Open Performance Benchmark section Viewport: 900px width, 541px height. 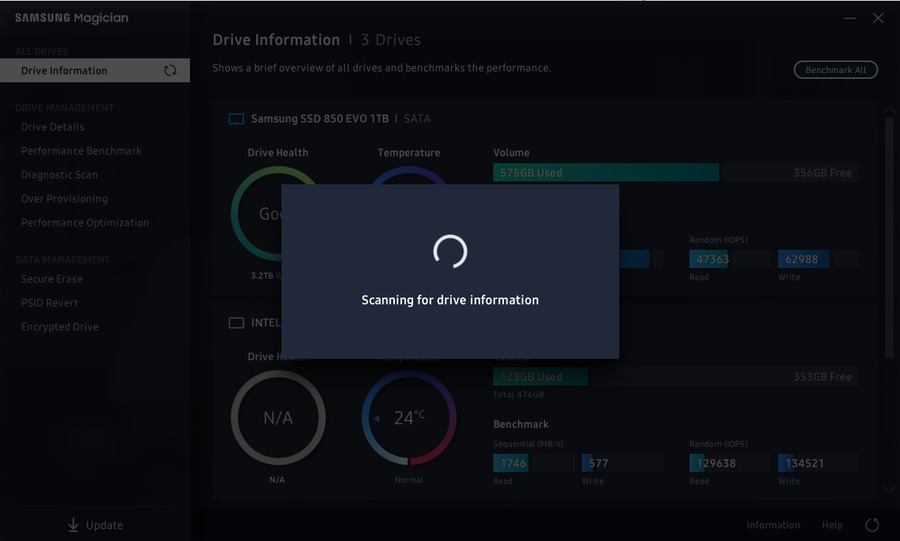click(x=81, y=151)
